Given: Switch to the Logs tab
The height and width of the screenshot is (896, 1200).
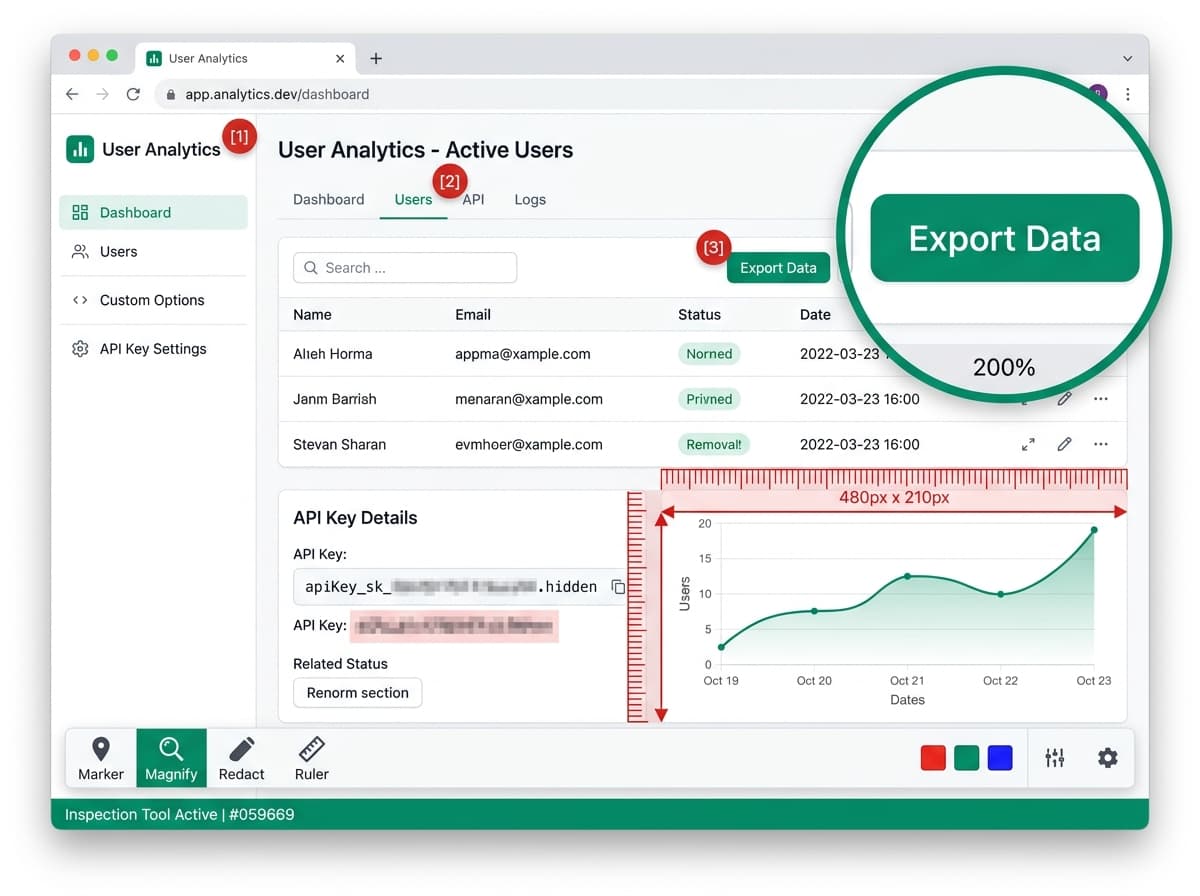Looking at the screenshot, I should click(x=530, y=199).
